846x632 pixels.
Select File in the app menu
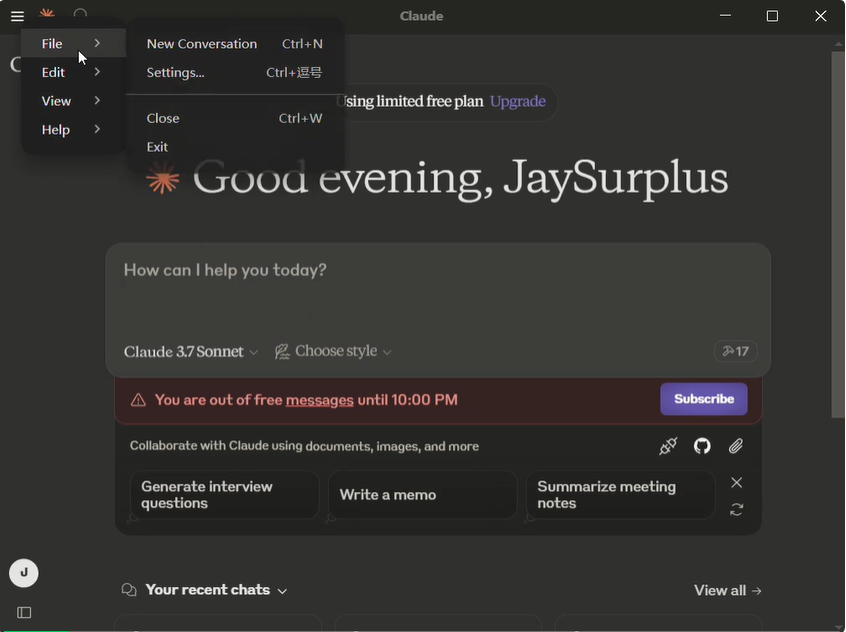point(73,43)
